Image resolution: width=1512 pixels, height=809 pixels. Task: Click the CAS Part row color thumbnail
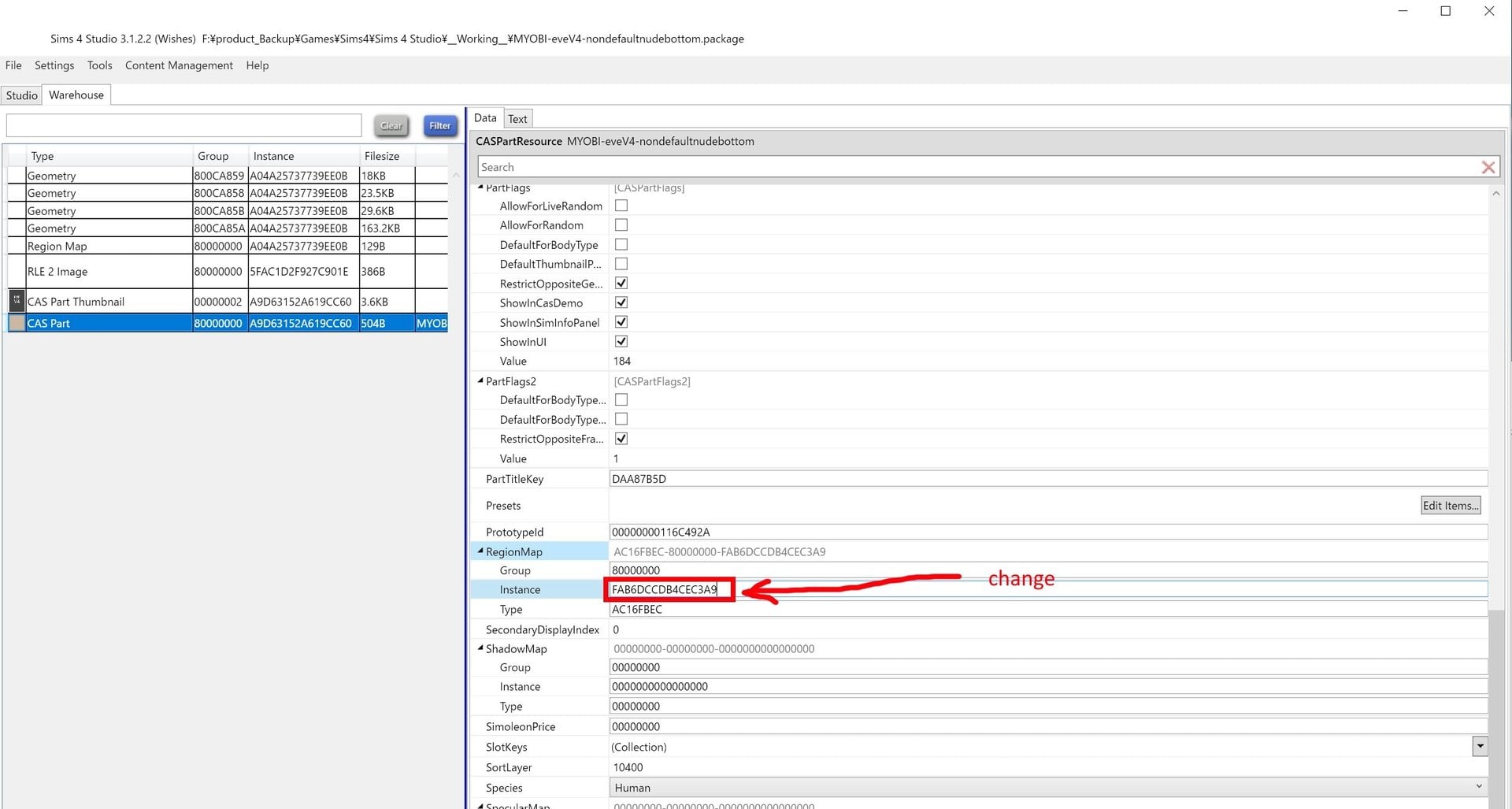(x=17, y=323)
